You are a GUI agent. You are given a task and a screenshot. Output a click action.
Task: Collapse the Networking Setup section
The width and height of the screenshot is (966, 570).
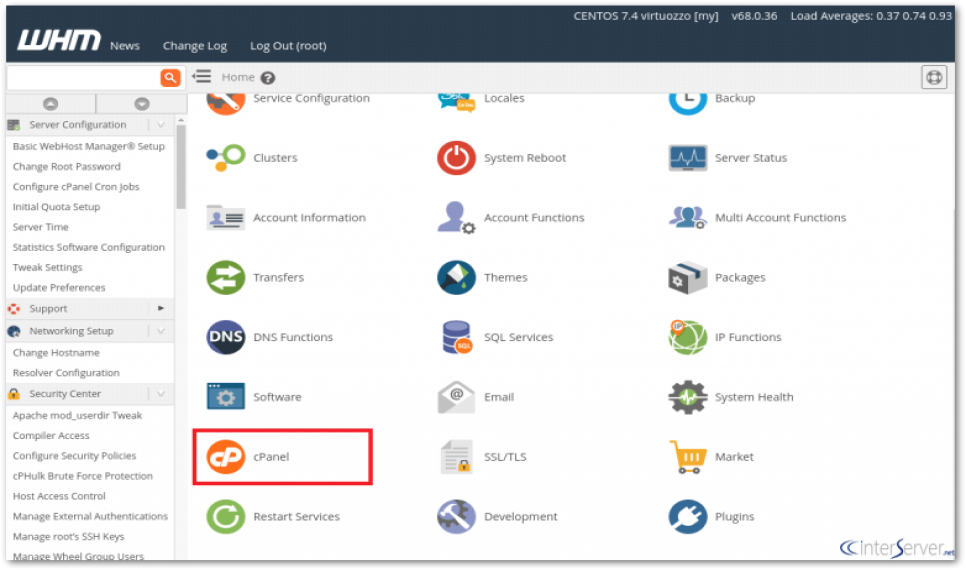click(x=161, y=331)
